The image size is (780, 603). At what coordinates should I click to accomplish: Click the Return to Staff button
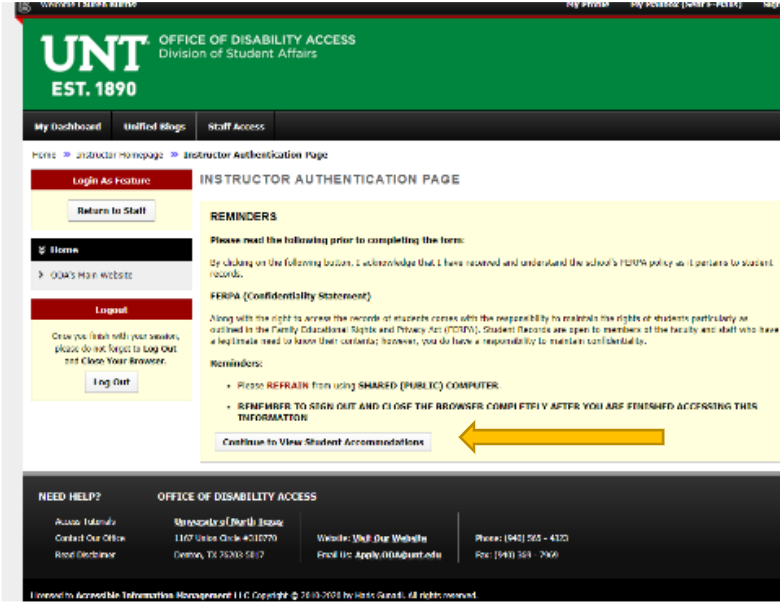[x=111, y=210]
